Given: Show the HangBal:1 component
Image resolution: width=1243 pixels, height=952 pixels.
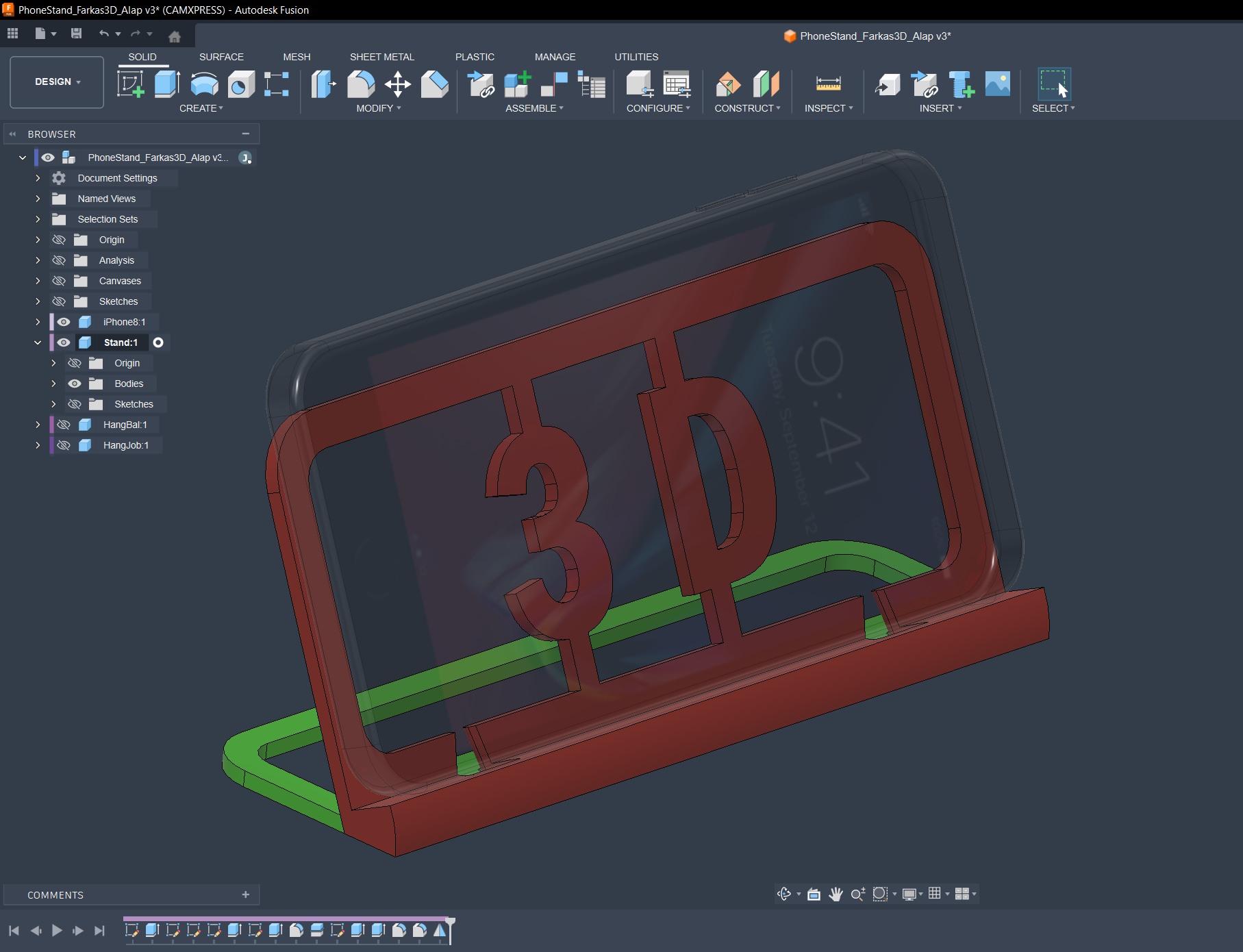Looking at the screenshot, I should [64, 425].
